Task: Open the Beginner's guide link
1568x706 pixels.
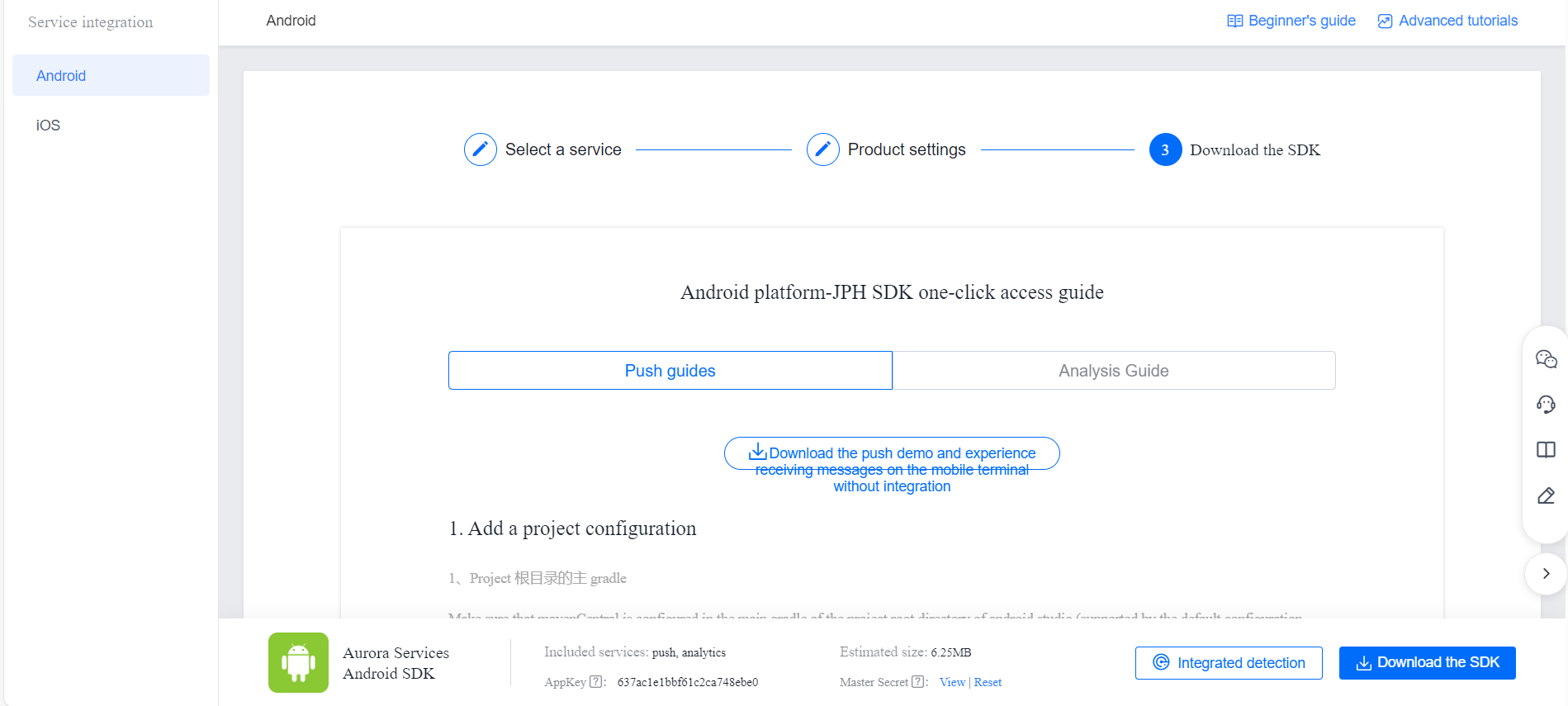Action: point(1291,21)
